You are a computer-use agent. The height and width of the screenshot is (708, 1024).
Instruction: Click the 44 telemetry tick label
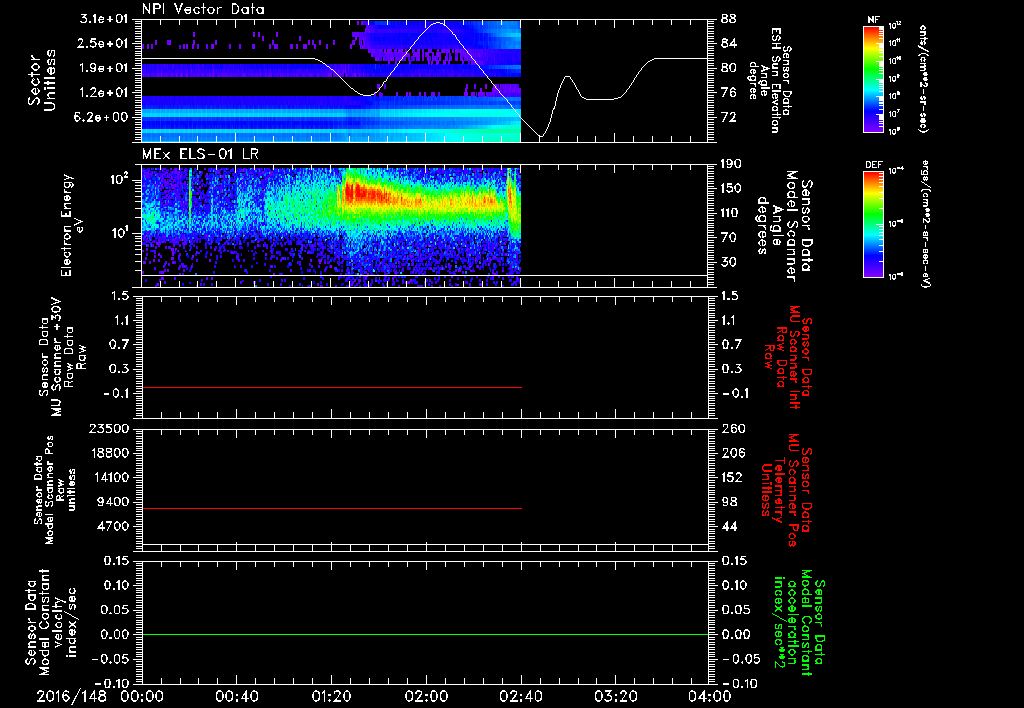tap(729, 526)
